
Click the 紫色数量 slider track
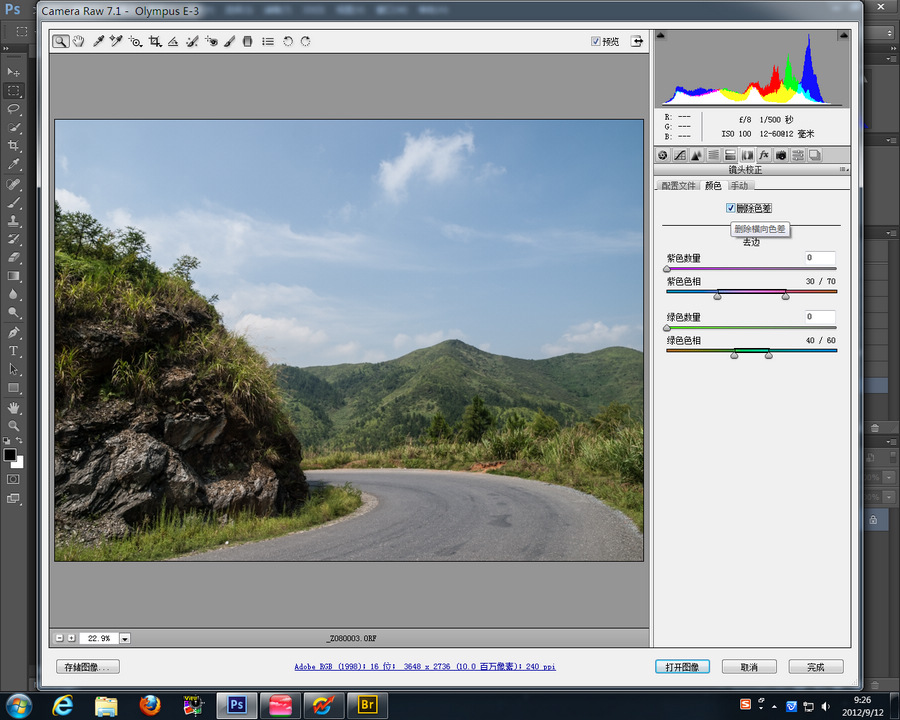click(x=751, y=269)
